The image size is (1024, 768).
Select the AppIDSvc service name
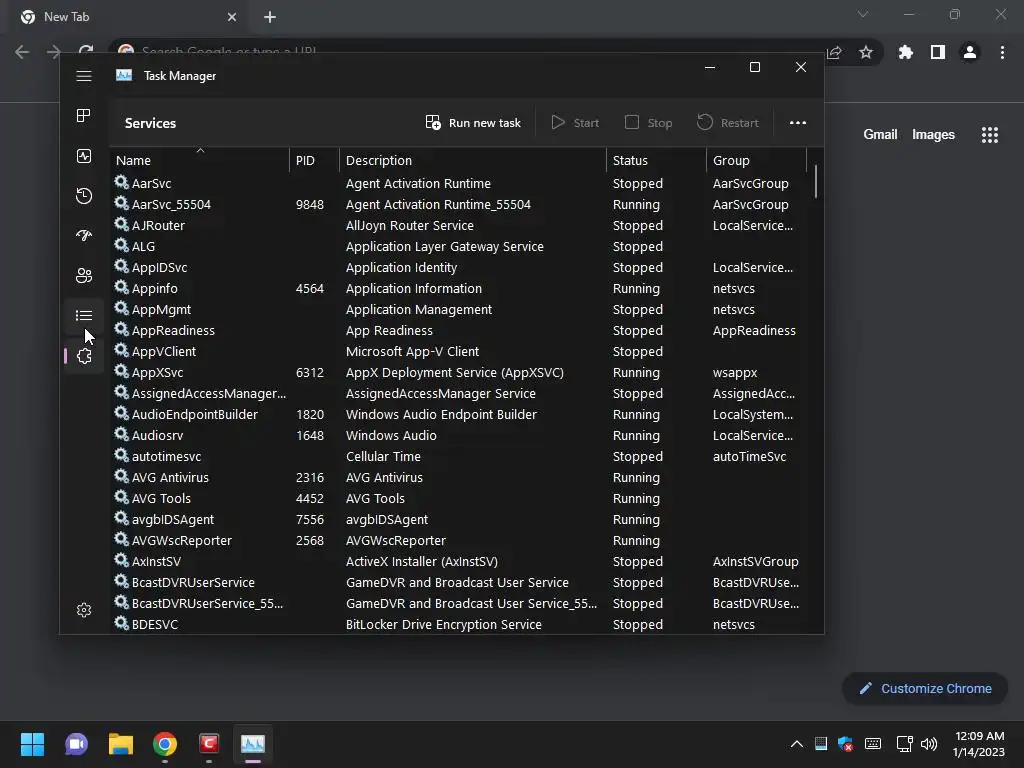click(x=159, y=268)
